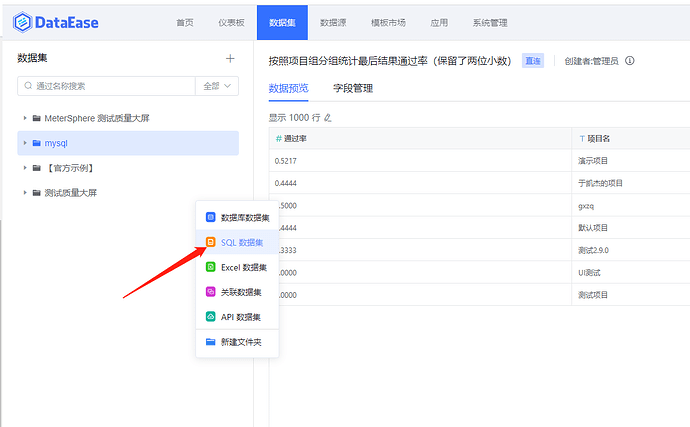Click the 新建文件夹 folder icon
This screenshot has width=690, height=427.
(211, 342)
